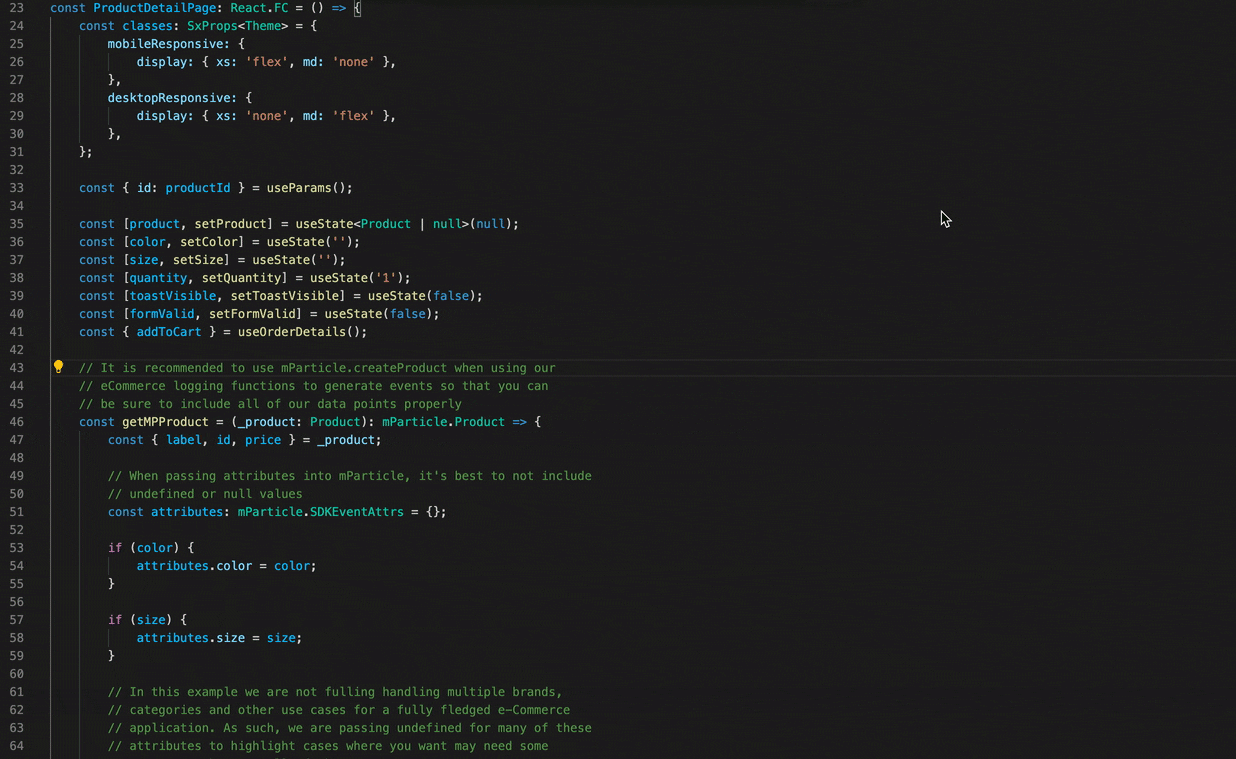Viewport: 1236px width, 759px height.
Task: Click the comment starting "categories and other use cases"
Action: [339, 710]
